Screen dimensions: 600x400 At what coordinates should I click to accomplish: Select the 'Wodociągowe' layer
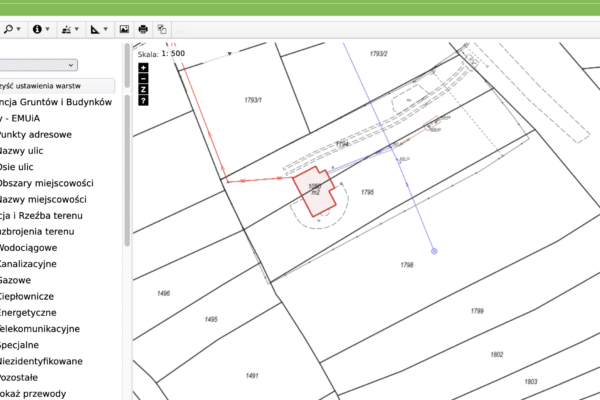click(x=29, y=248)
